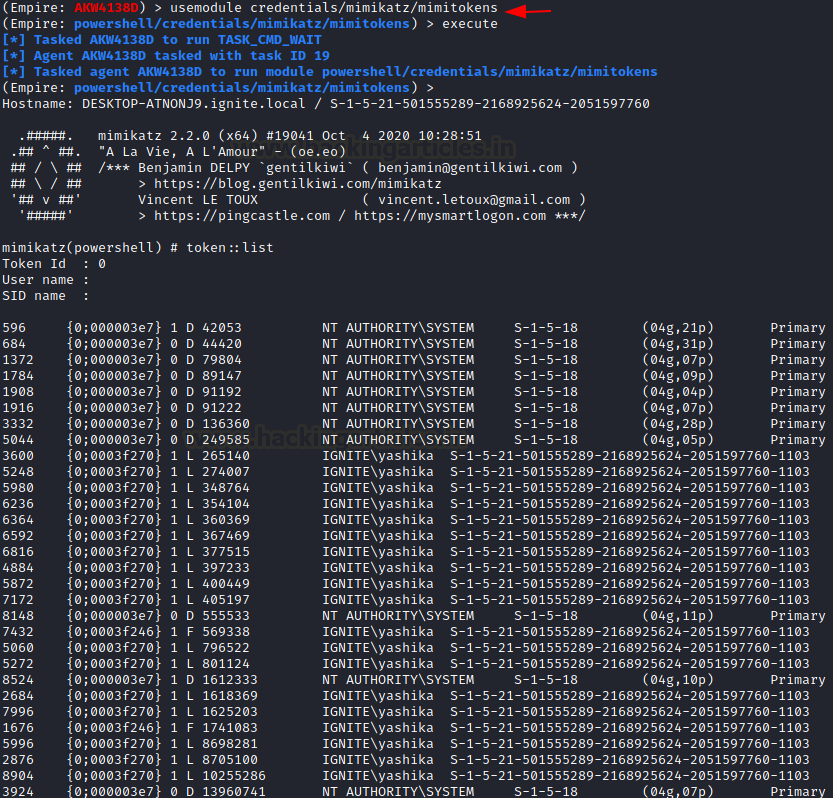Click NT AUTHORITY\SYSTEM in row 596

click(x=398, y=328)
